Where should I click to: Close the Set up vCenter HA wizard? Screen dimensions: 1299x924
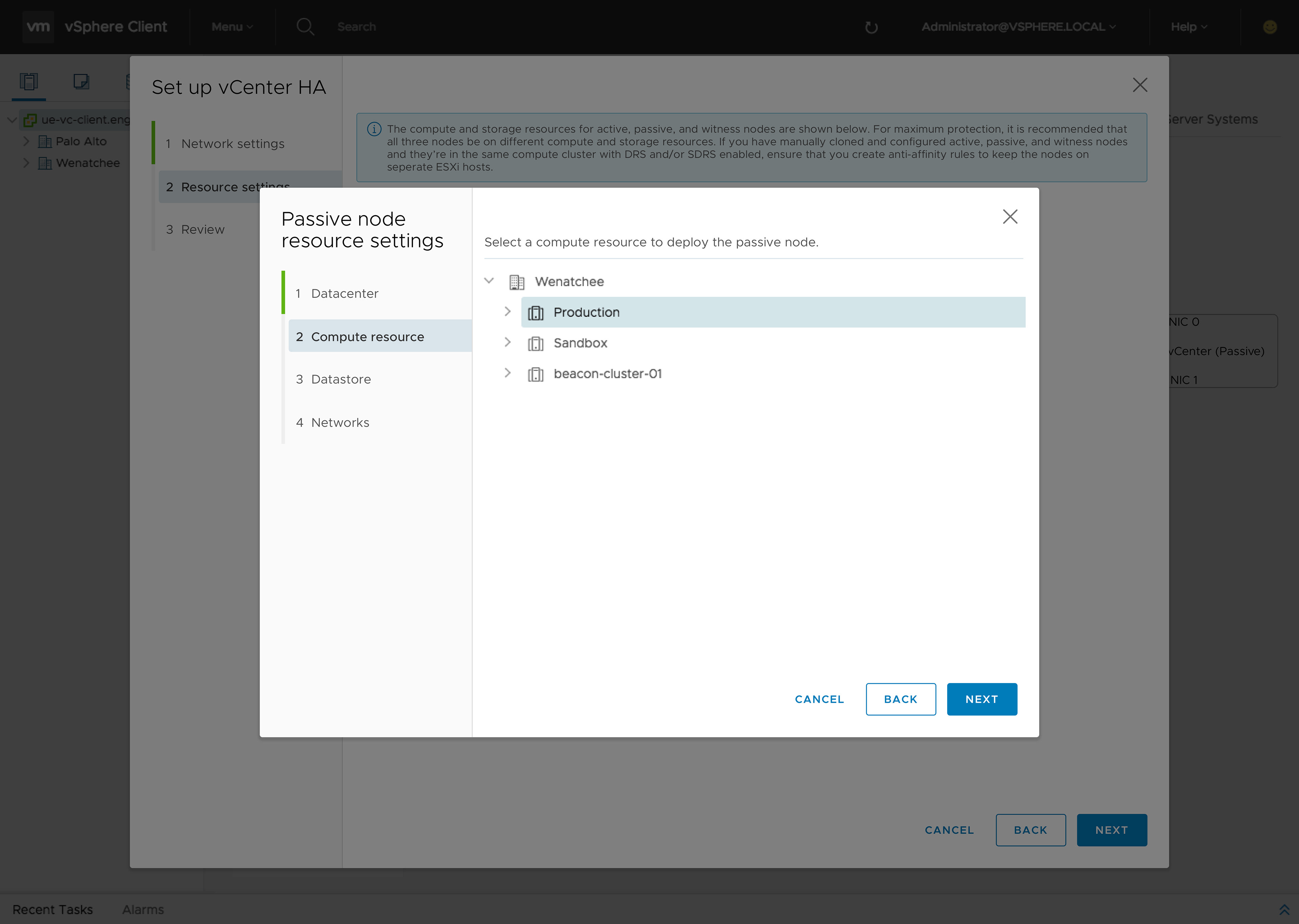1140,85
